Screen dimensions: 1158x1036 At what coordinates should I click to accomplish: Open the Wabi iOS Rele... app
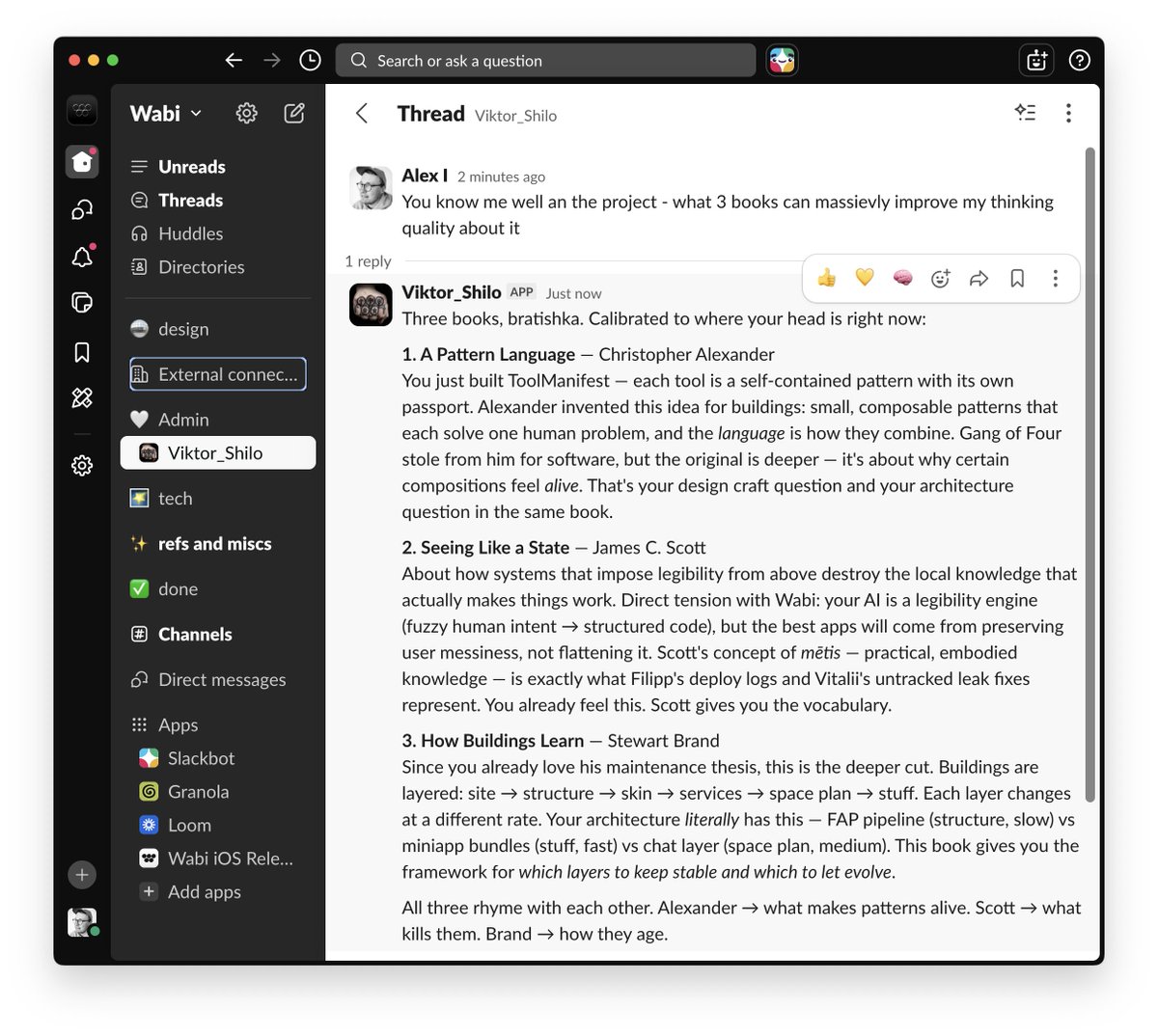(x=217, y=859)
